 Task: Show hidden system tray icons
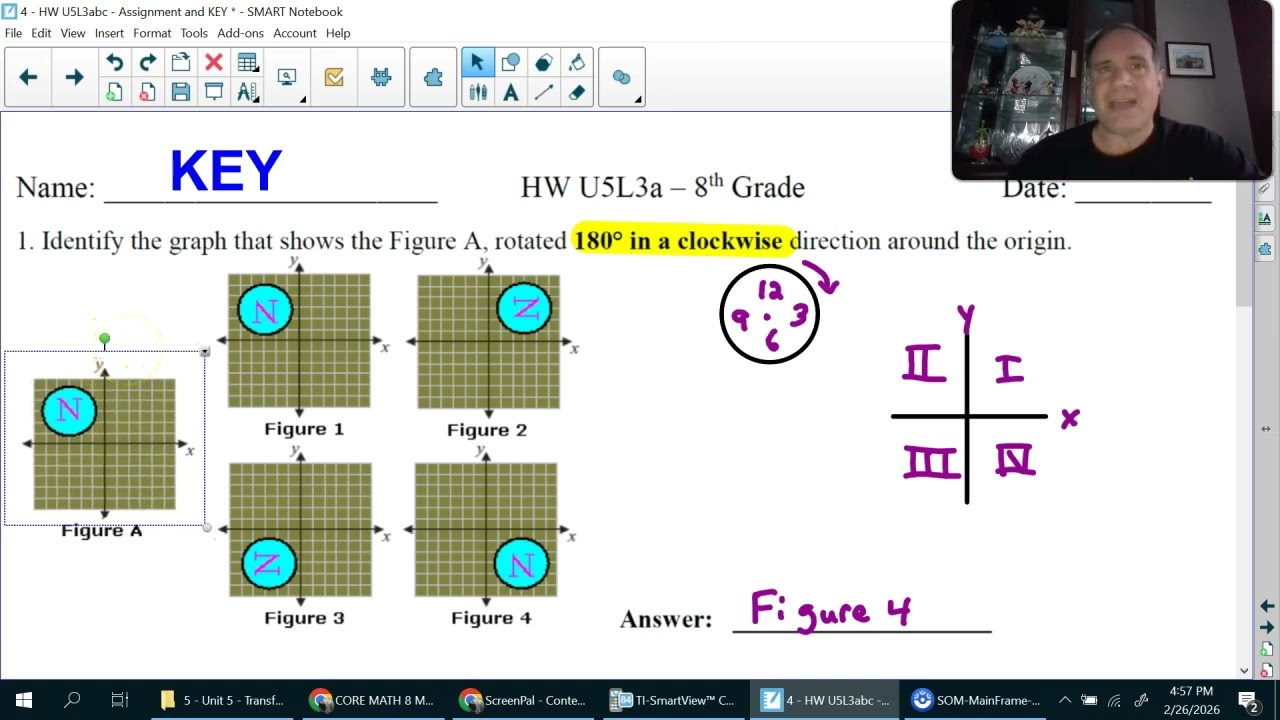click(x=1064, y=700)
